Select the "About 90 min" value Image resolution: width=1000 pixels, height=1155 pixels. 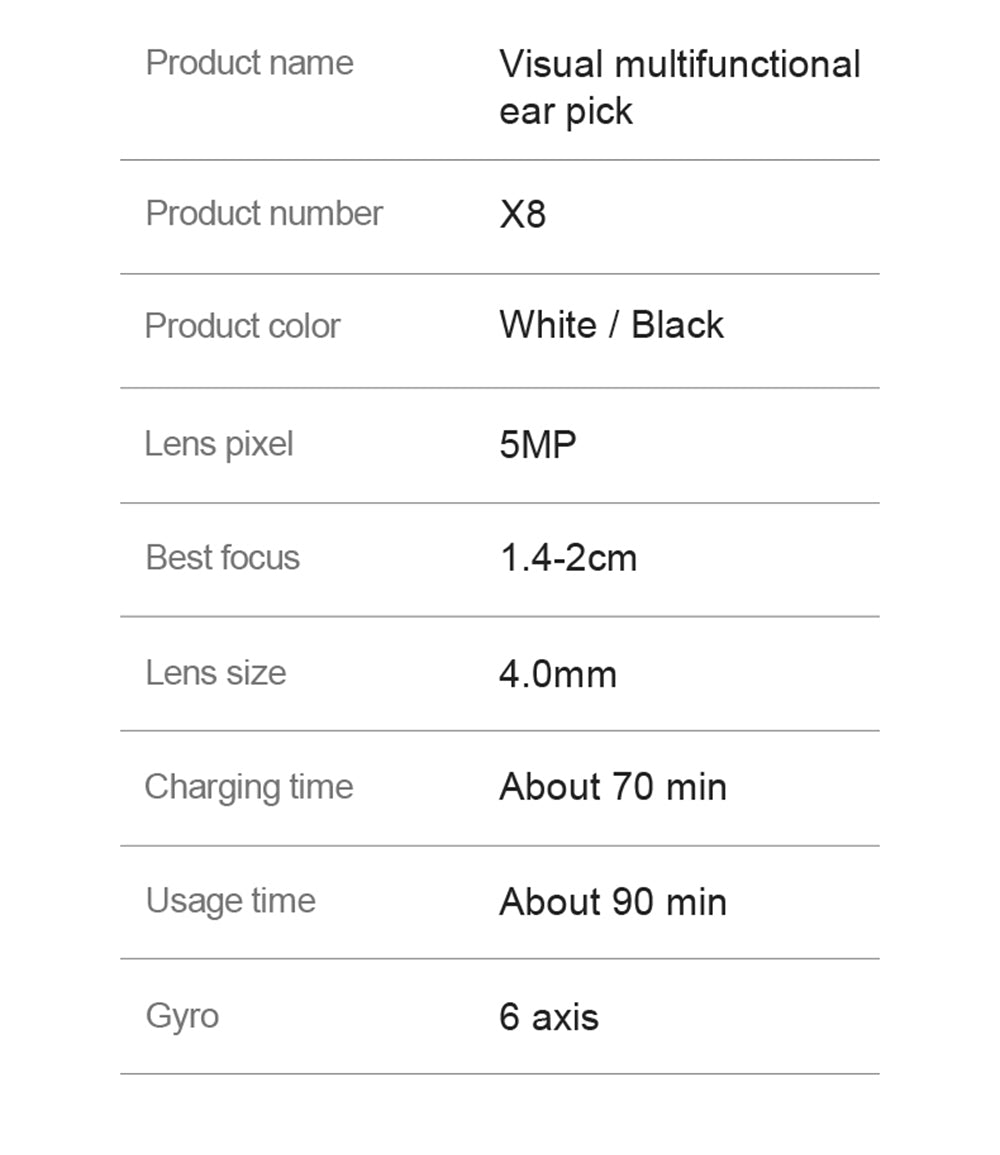pos(612,902)
